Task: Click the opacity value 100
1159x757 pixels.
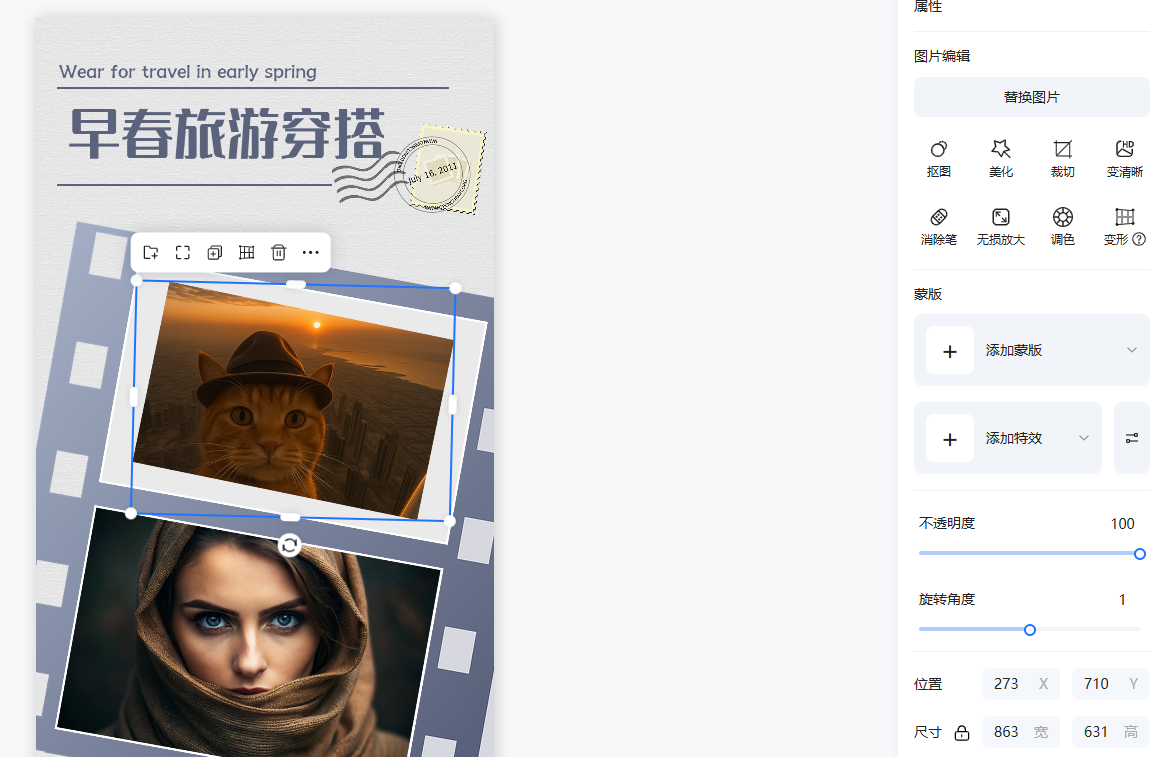Action: (x=1122, y=523)
